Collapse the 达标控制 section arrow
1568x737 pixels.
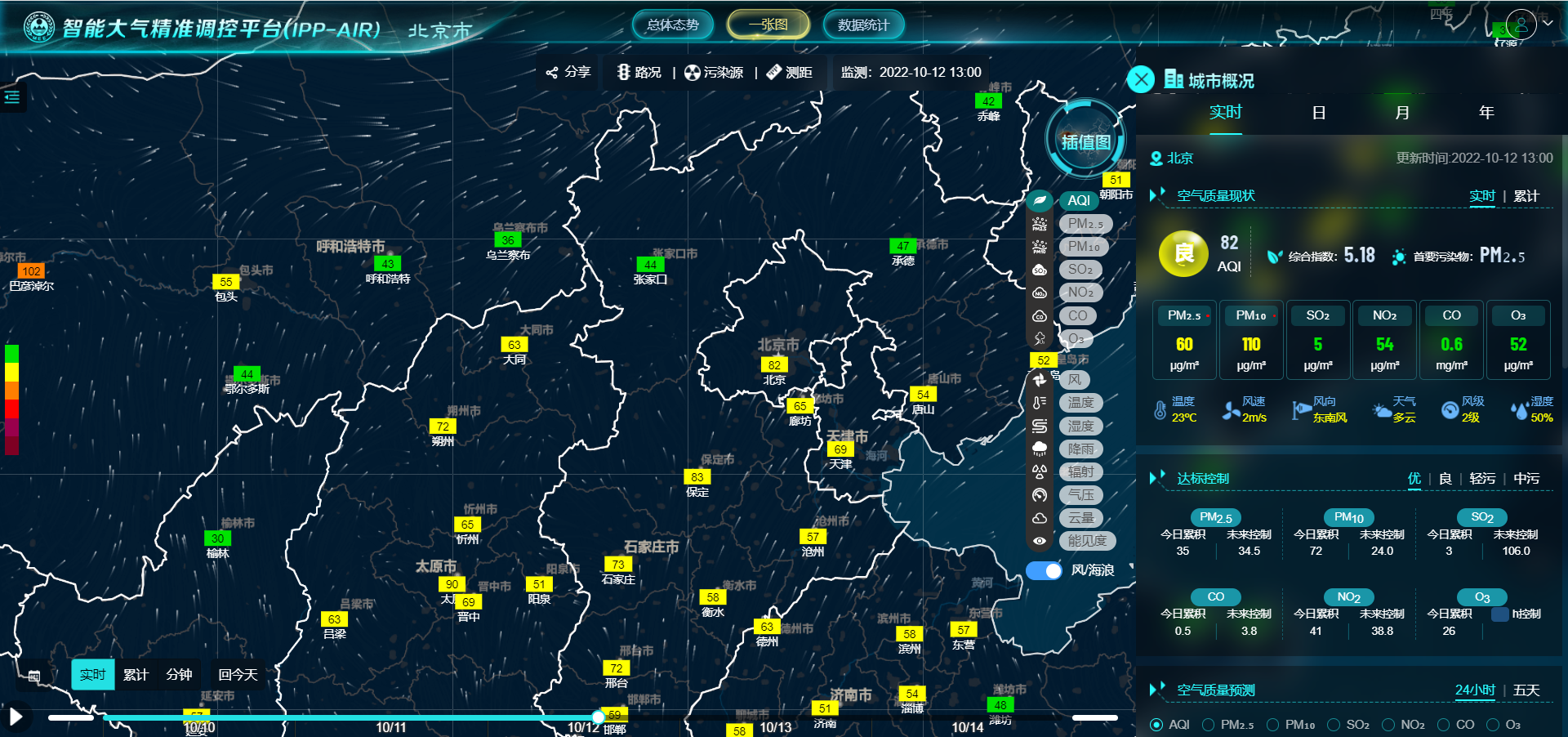pos(1157,478)
